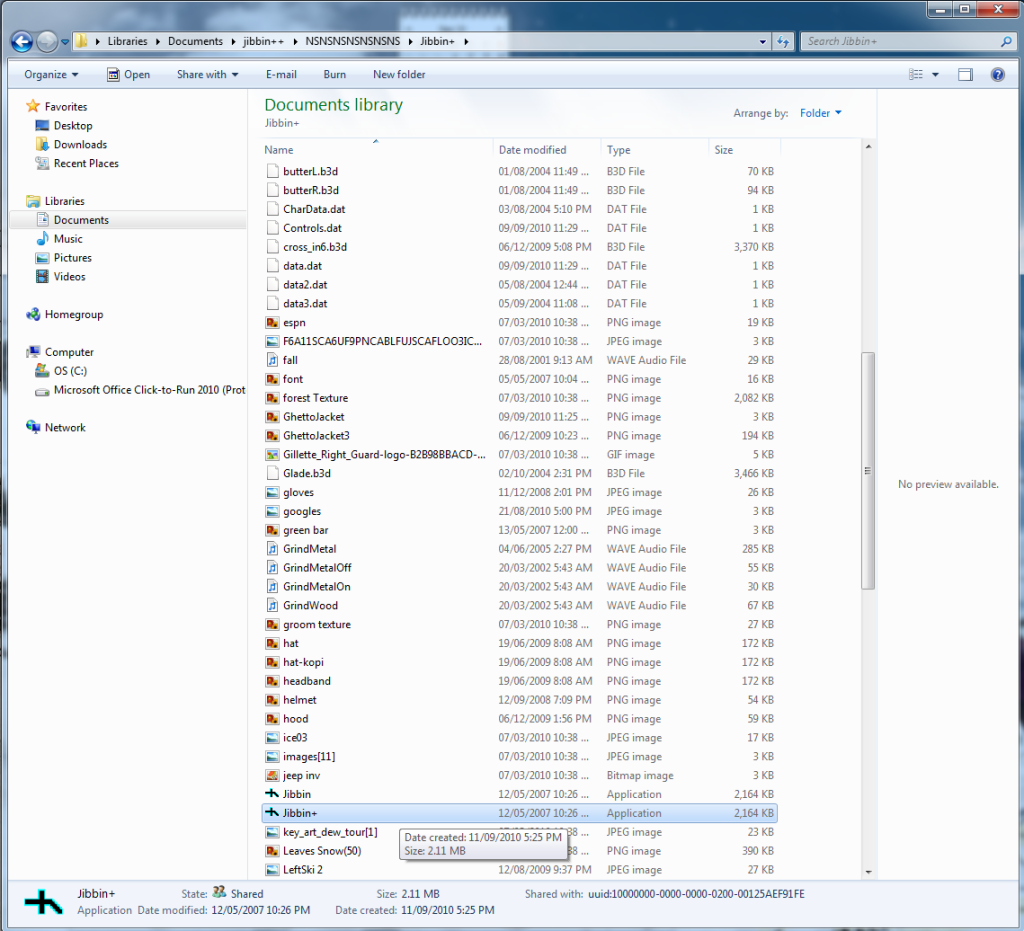Click the refresh button beside address bar
The height and width of the screenshot is (931, 1024).
[784, 42]
